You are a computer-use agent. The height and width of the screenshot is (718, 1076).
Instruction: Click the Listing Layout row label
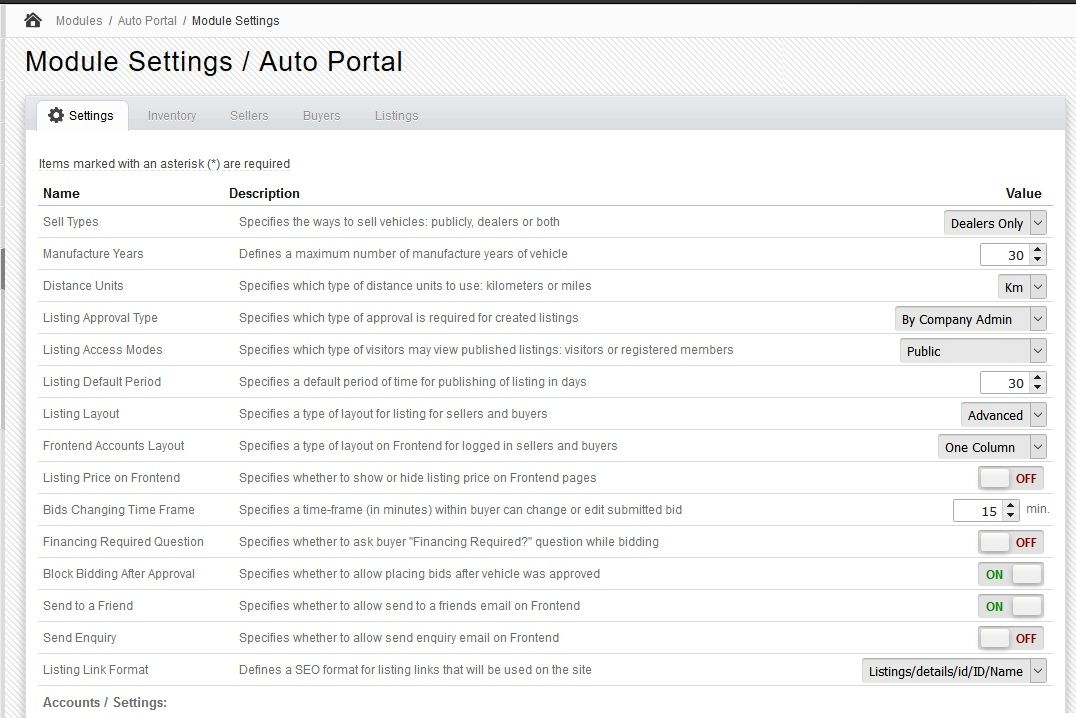coord(81,414)
